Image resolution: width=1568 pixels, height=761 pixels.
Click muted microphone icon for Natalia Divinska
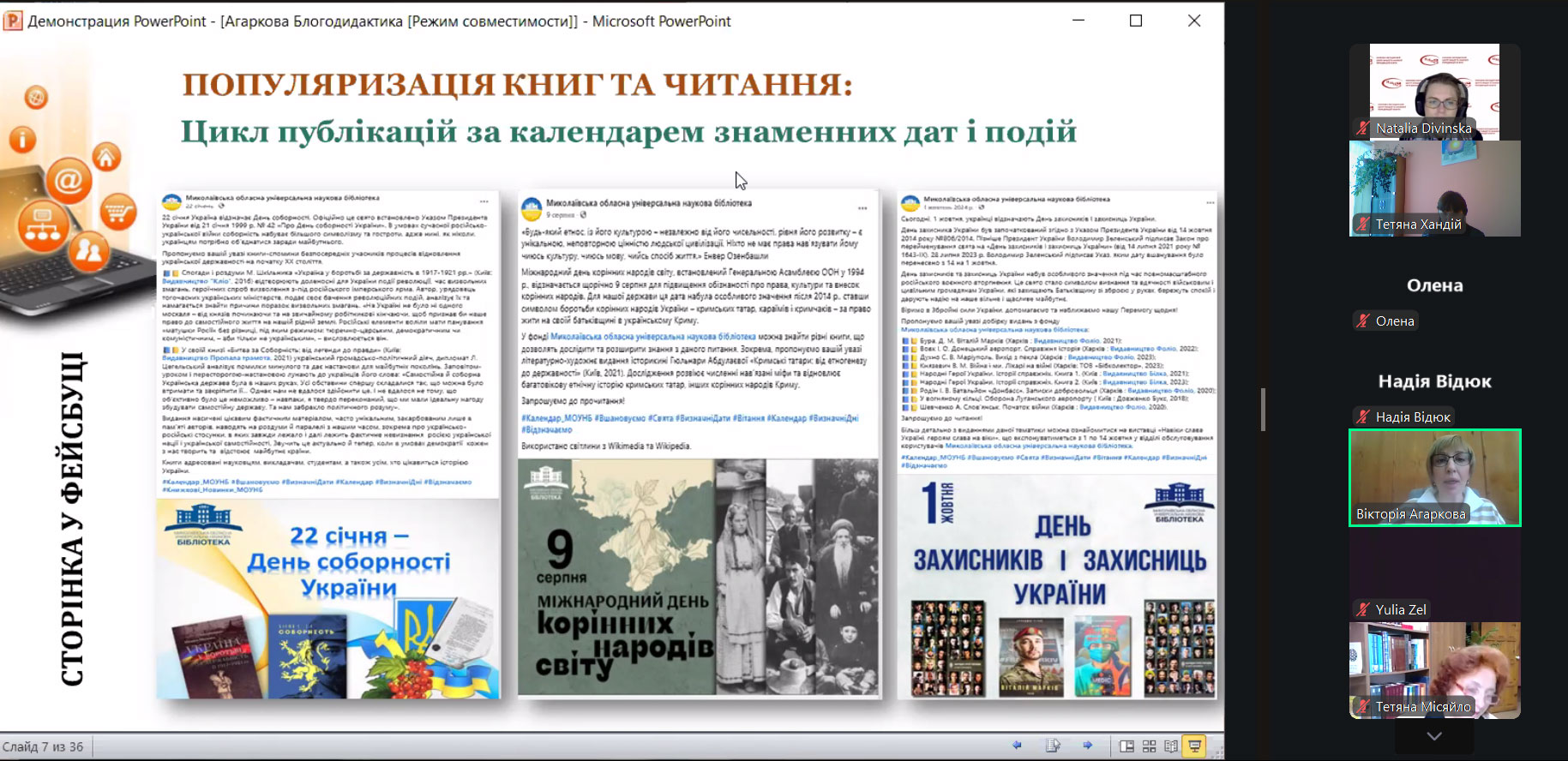(x=1363, y=129)
